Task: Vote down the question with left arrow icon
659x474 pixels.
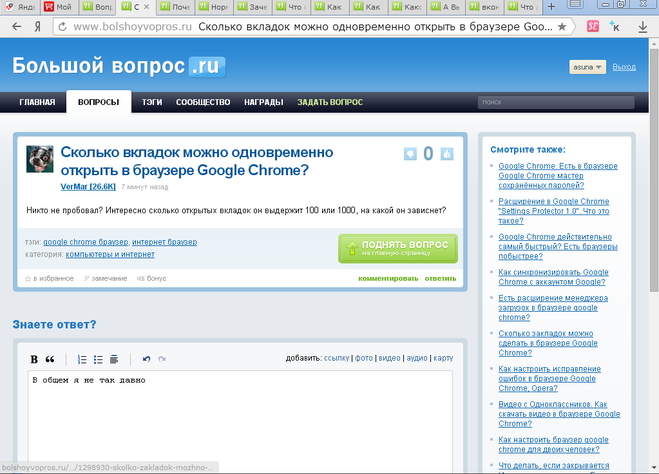Action: coord(410,153)
